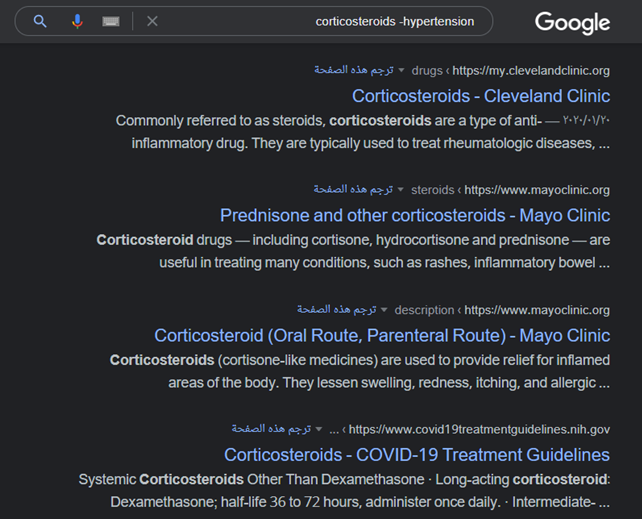Expand dropdown arrow beside Mayo Clinic description URL
Screen dimensions: 642x519
coord(385,310)
